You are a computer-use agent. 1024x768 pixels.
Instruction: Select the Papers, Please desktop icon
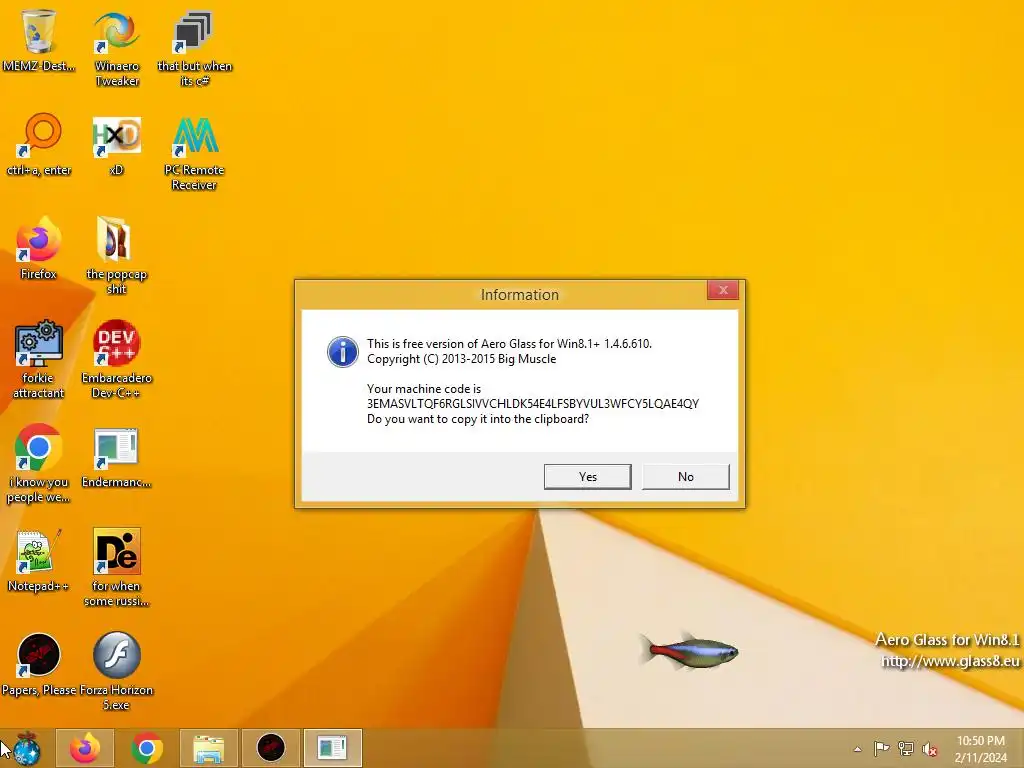click(39, 664)
